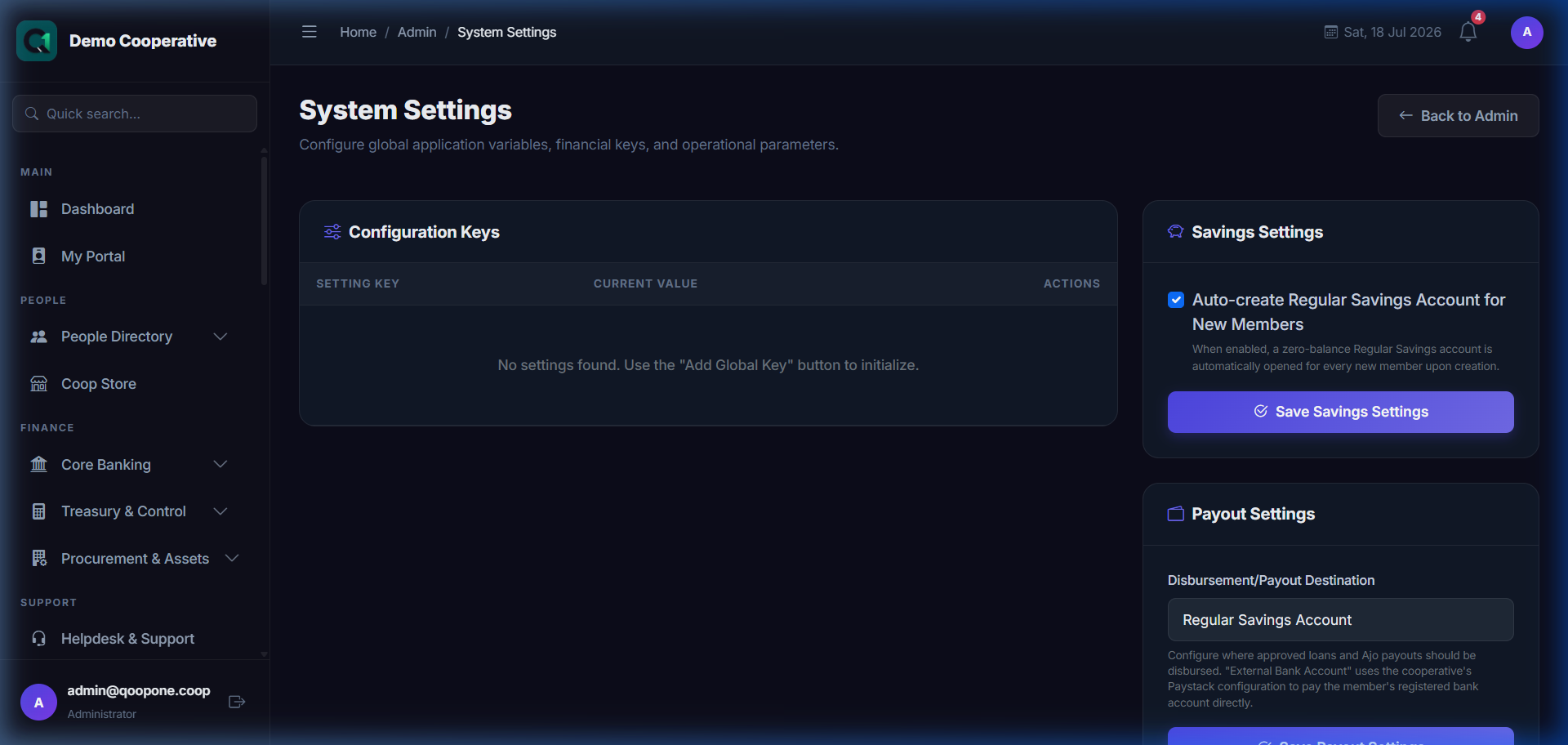Image resolution: width=1568 pixels, height=745 pixels.
Task: Toggle the hamburger sidebar menu icon
Action: point(309,32)
